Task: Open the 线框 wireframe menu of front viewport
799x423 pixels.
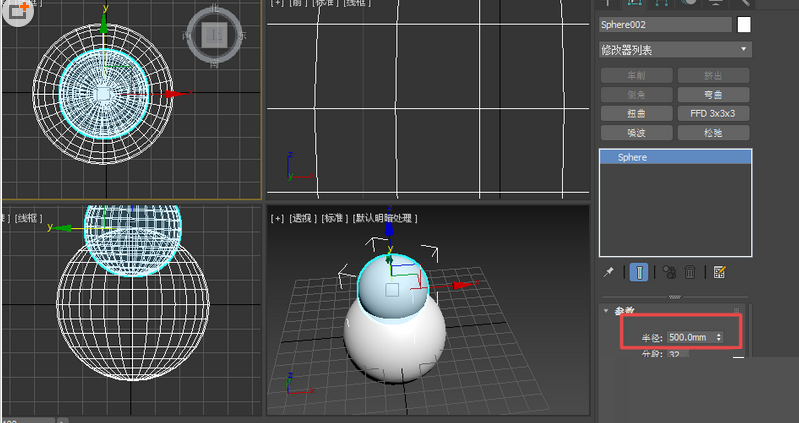Action: (355, 3)
